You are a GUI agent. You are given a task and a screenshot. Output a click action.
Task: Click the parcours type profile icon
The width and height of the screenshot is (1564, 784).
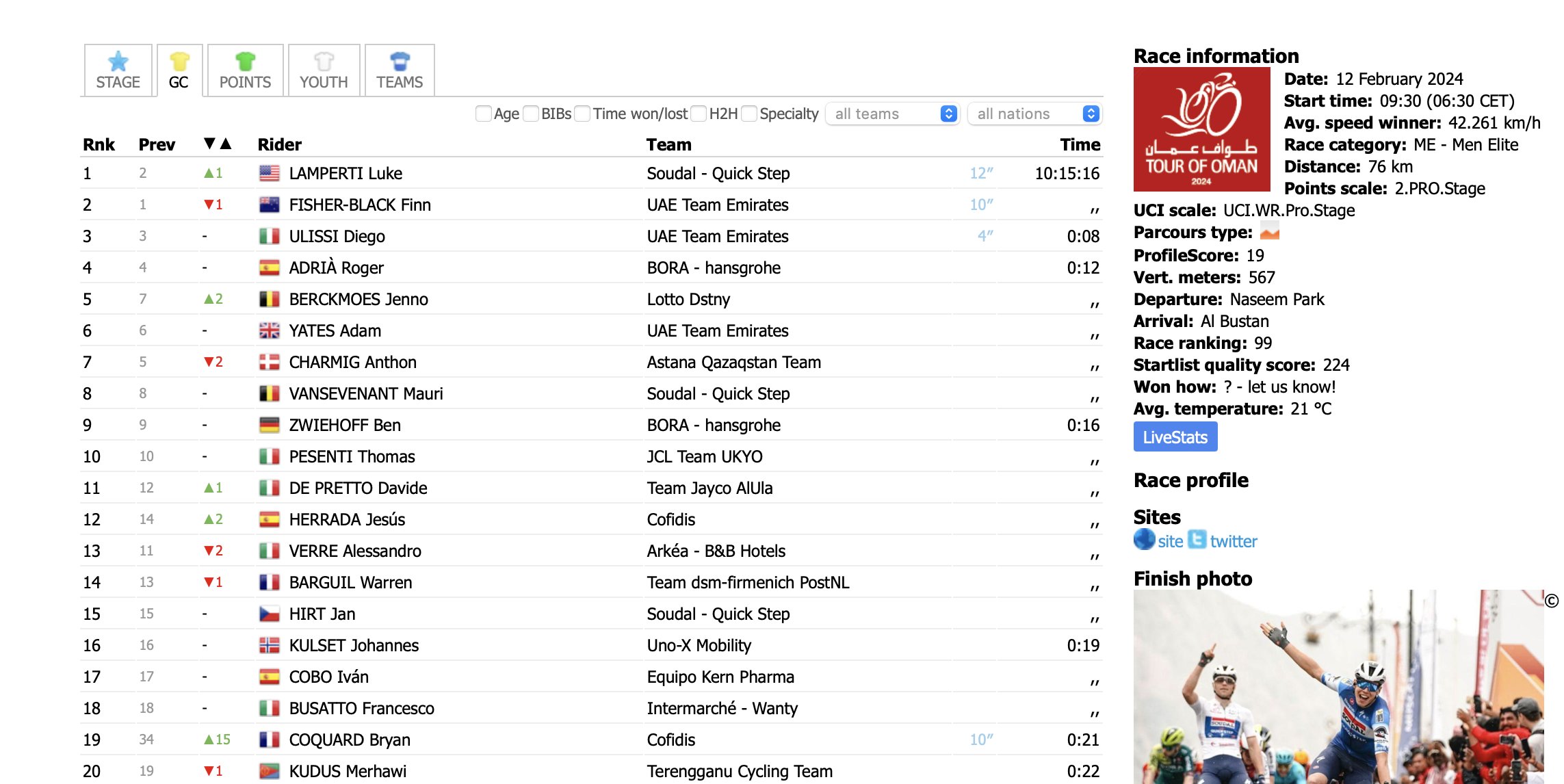(x=1270, y=231)
